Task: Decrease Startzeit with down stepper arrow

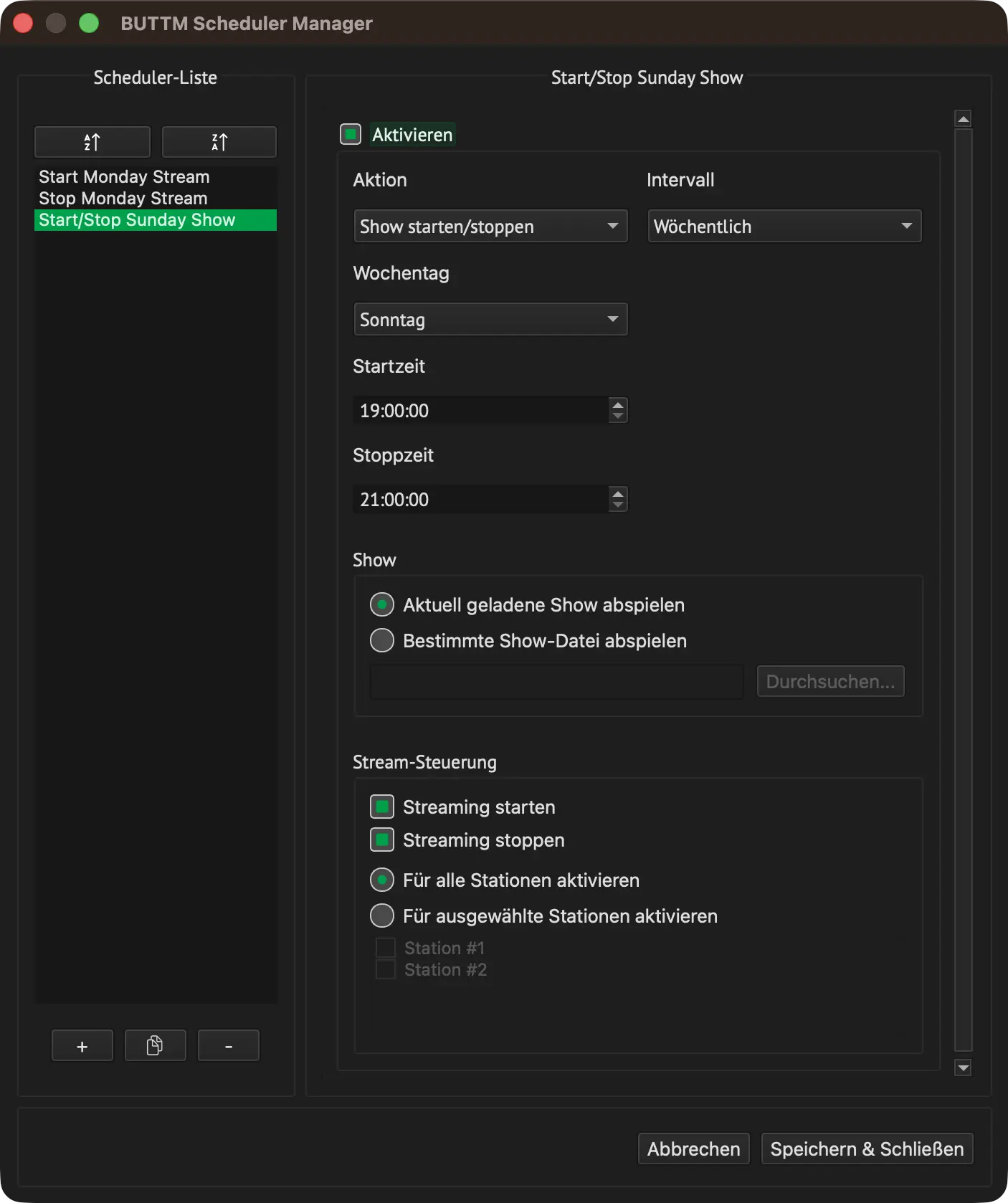Action: pyautogui.click(x=618, y=417)
